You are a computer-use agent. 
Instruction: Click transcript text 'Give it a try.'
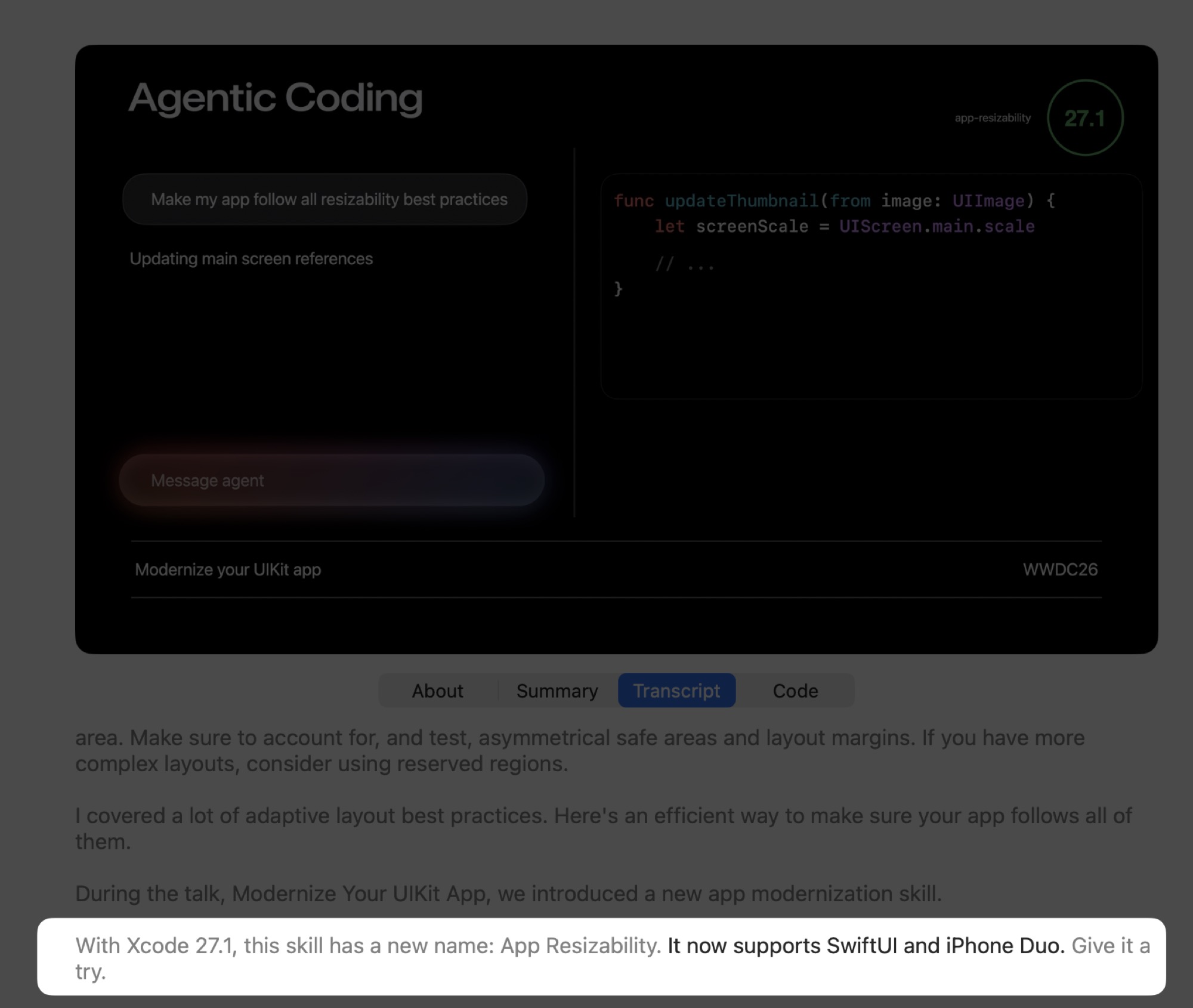tap(1109, 946)
